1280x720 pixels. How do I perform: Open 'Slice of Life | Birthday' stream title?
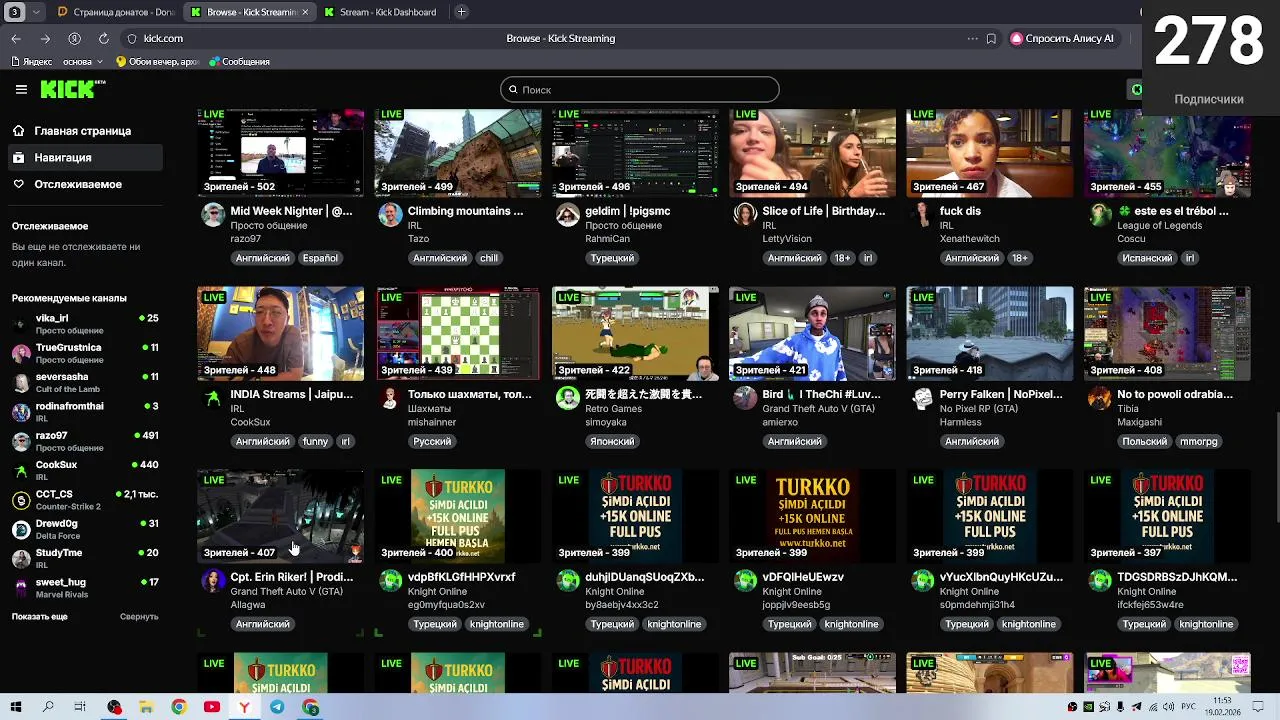[x=824, y=211]
